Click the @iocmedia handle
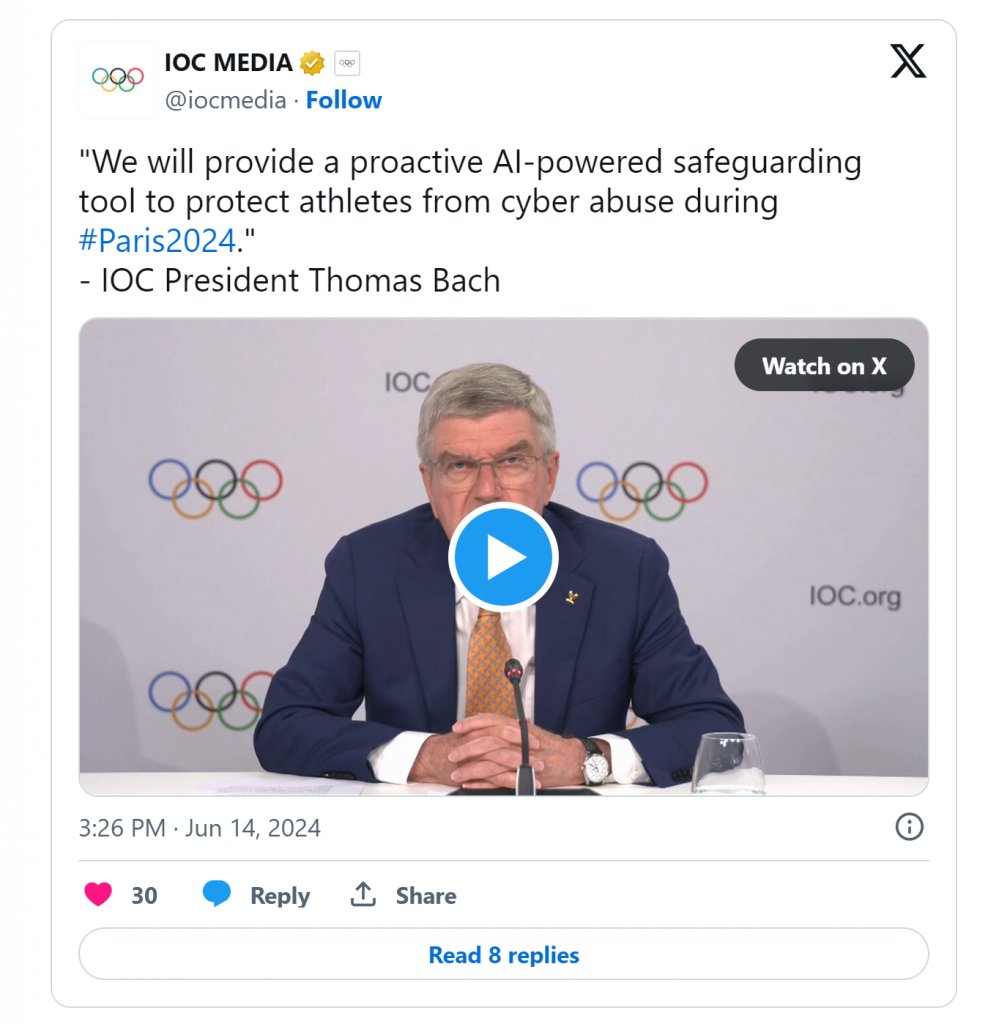This screenshot has width=988, height=1024. pyautogui.click(x=225, y=100)
